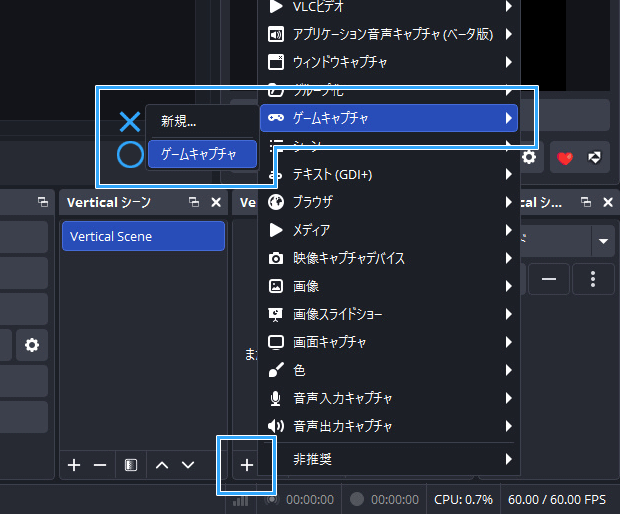Close the right 'cal シ...' dock
Screen dimensions: 620x514
click(x=608, y=202)
